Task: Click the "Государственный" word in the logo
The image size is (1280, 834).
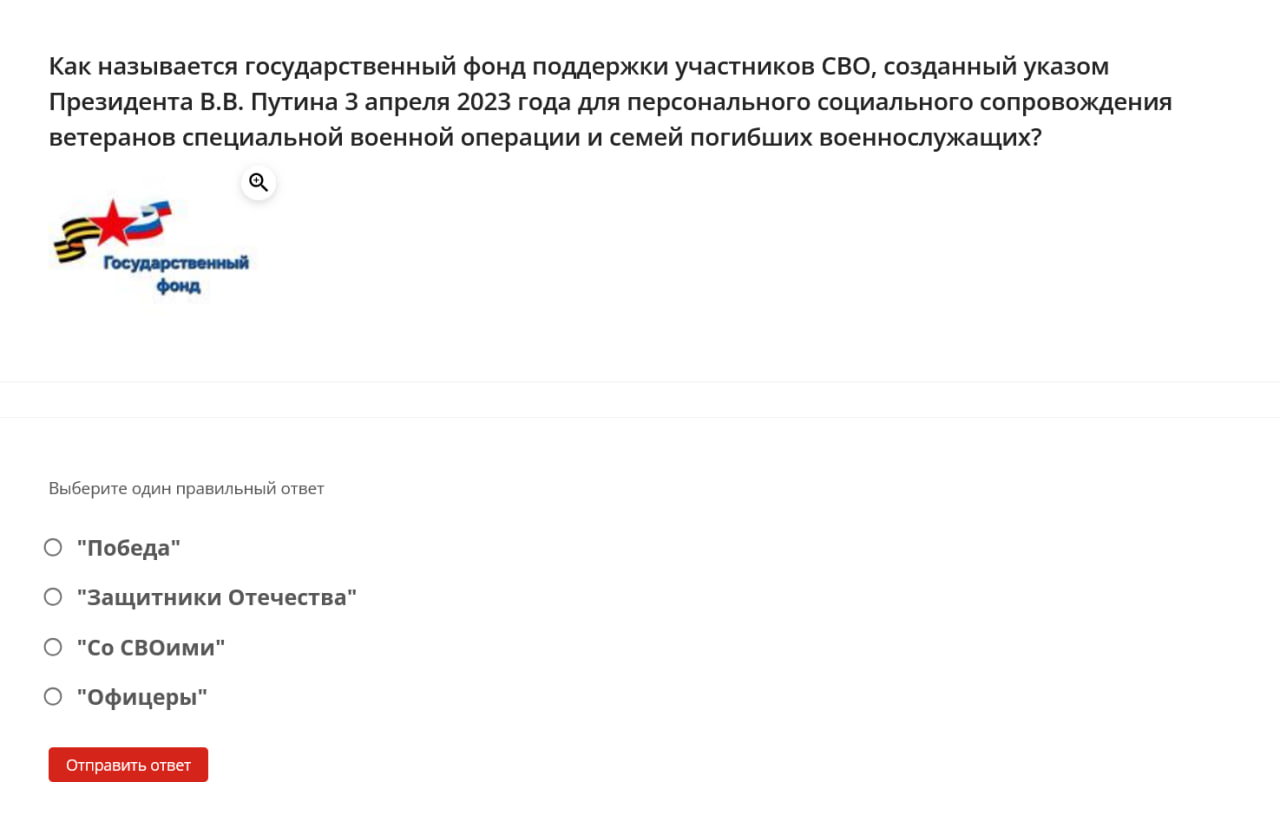Action: (x=176, y=263)
